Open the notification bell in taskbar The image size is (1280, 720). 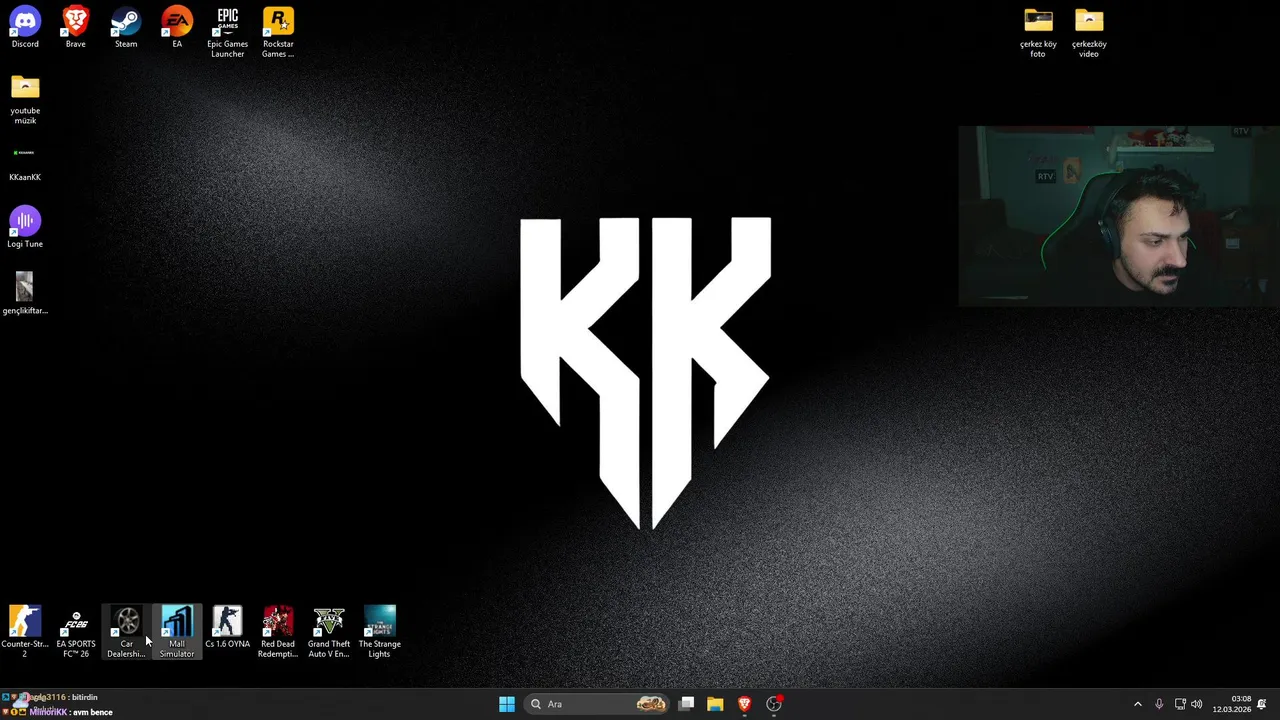1262,704
